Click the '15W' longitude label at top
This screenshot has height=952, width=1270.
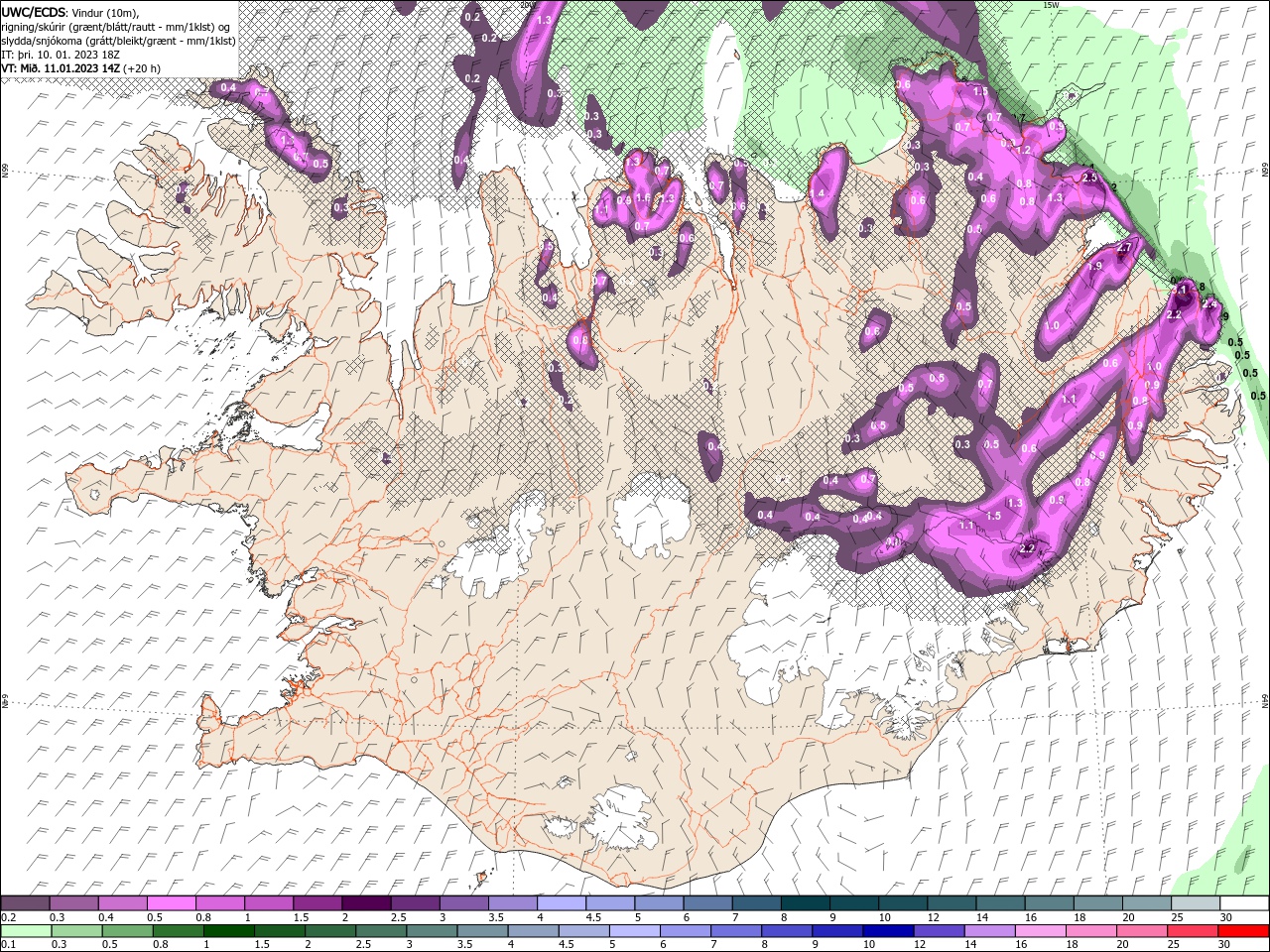pos(1051,5)
